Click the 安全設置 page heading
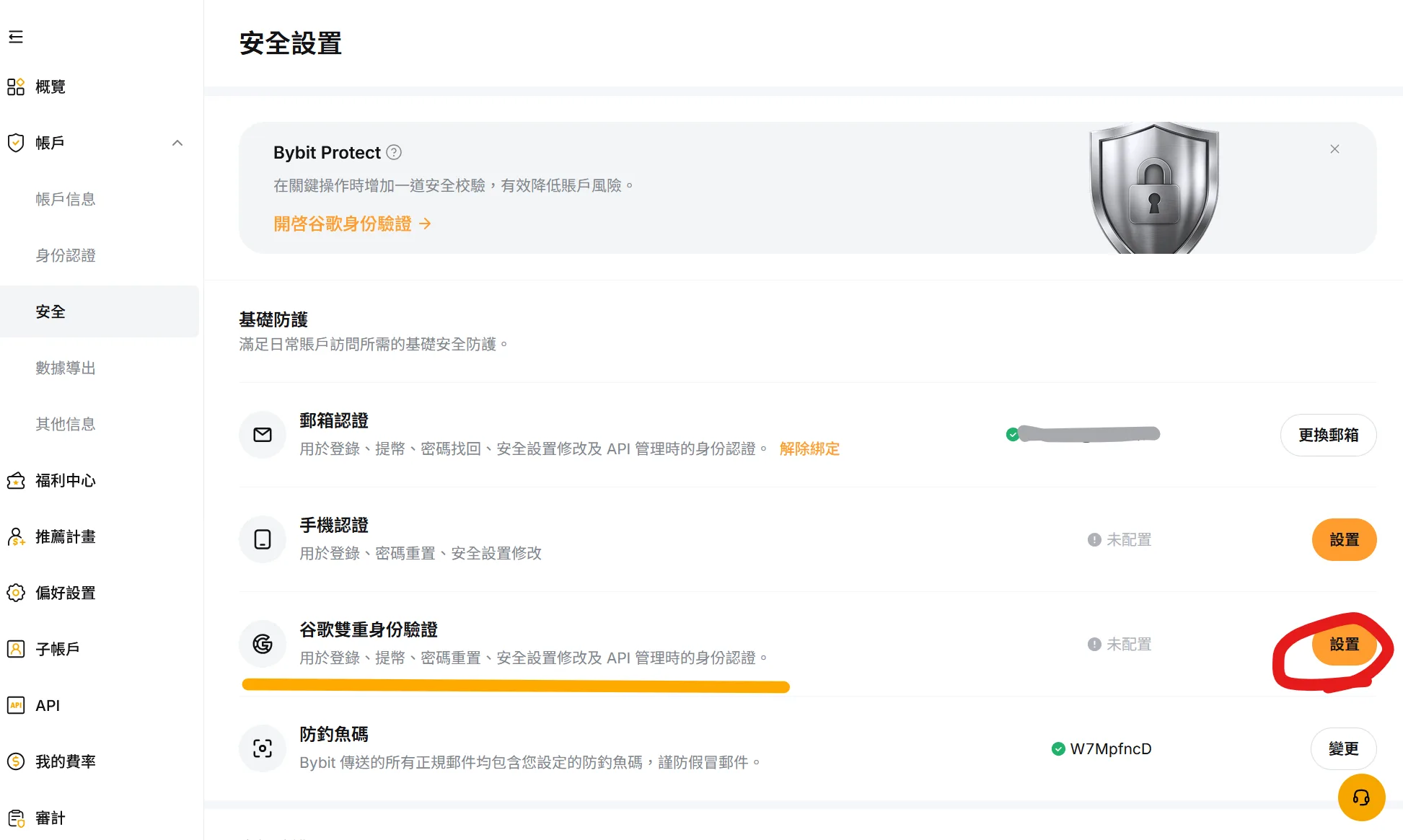 pos(291,43)
